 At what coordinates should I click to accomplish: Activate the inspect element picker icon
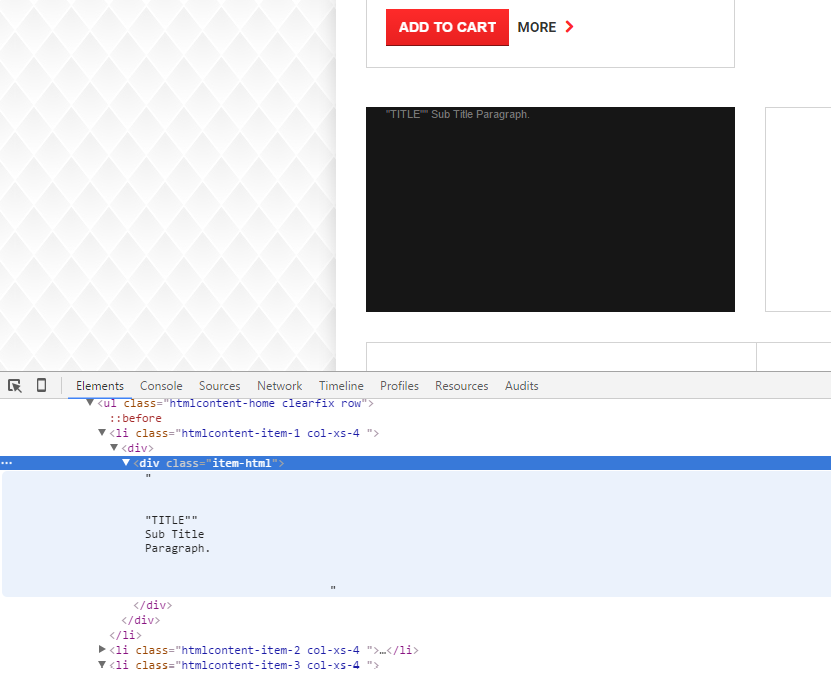pyautogui.click(x=15, y=386)
